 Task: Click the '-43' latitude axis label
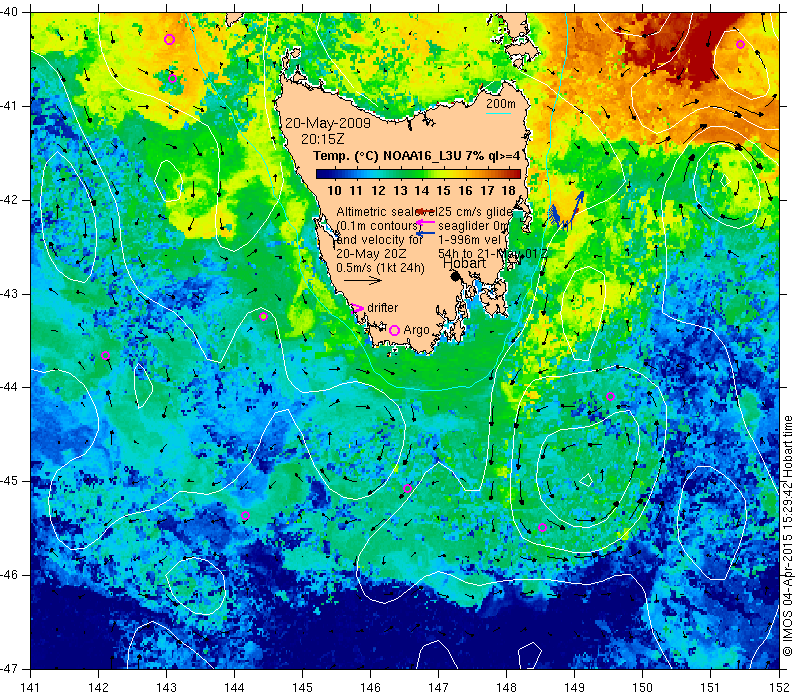click(9, 294)
